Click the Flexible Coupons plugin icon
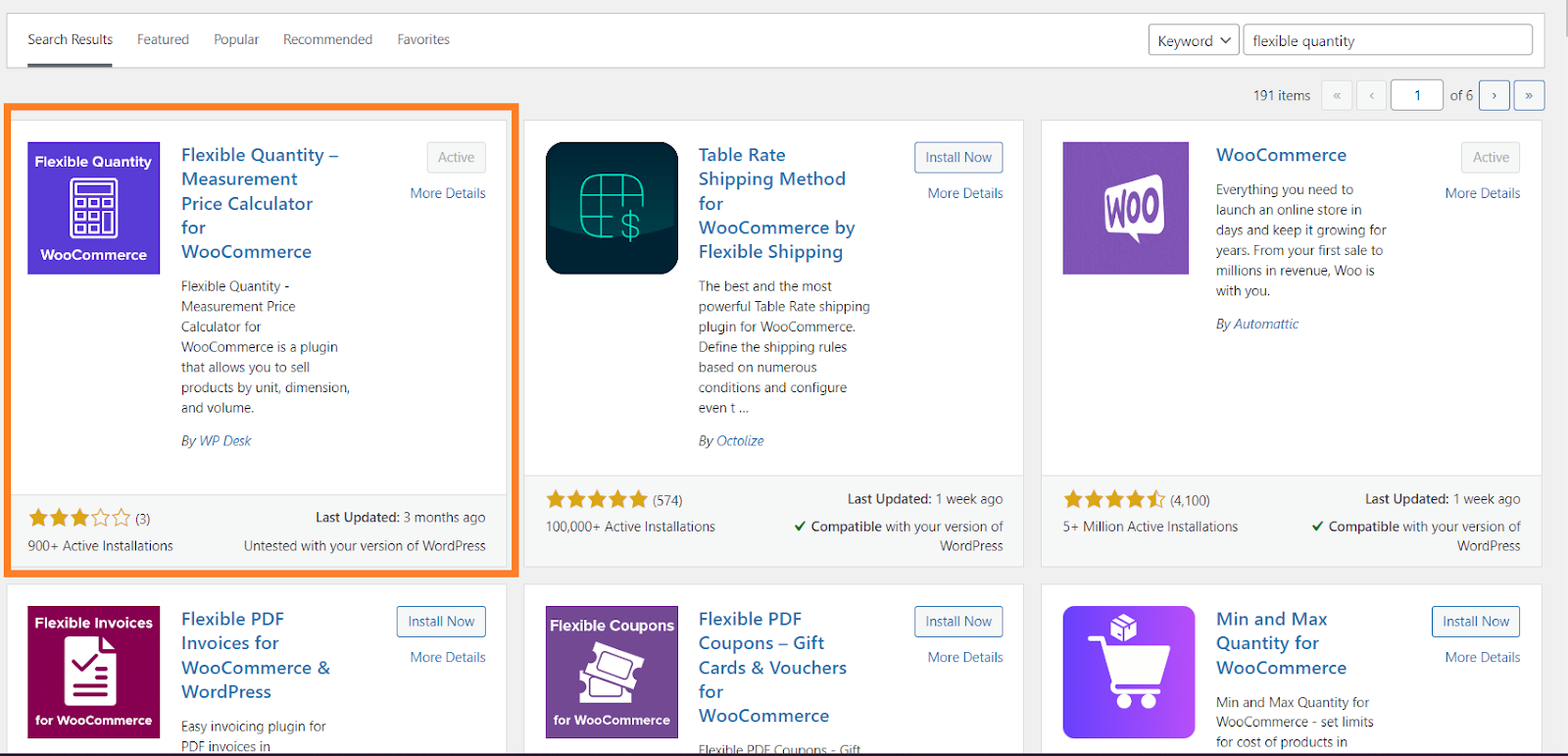The height and width of the screenshot is (756, 1568). (612, 672)
